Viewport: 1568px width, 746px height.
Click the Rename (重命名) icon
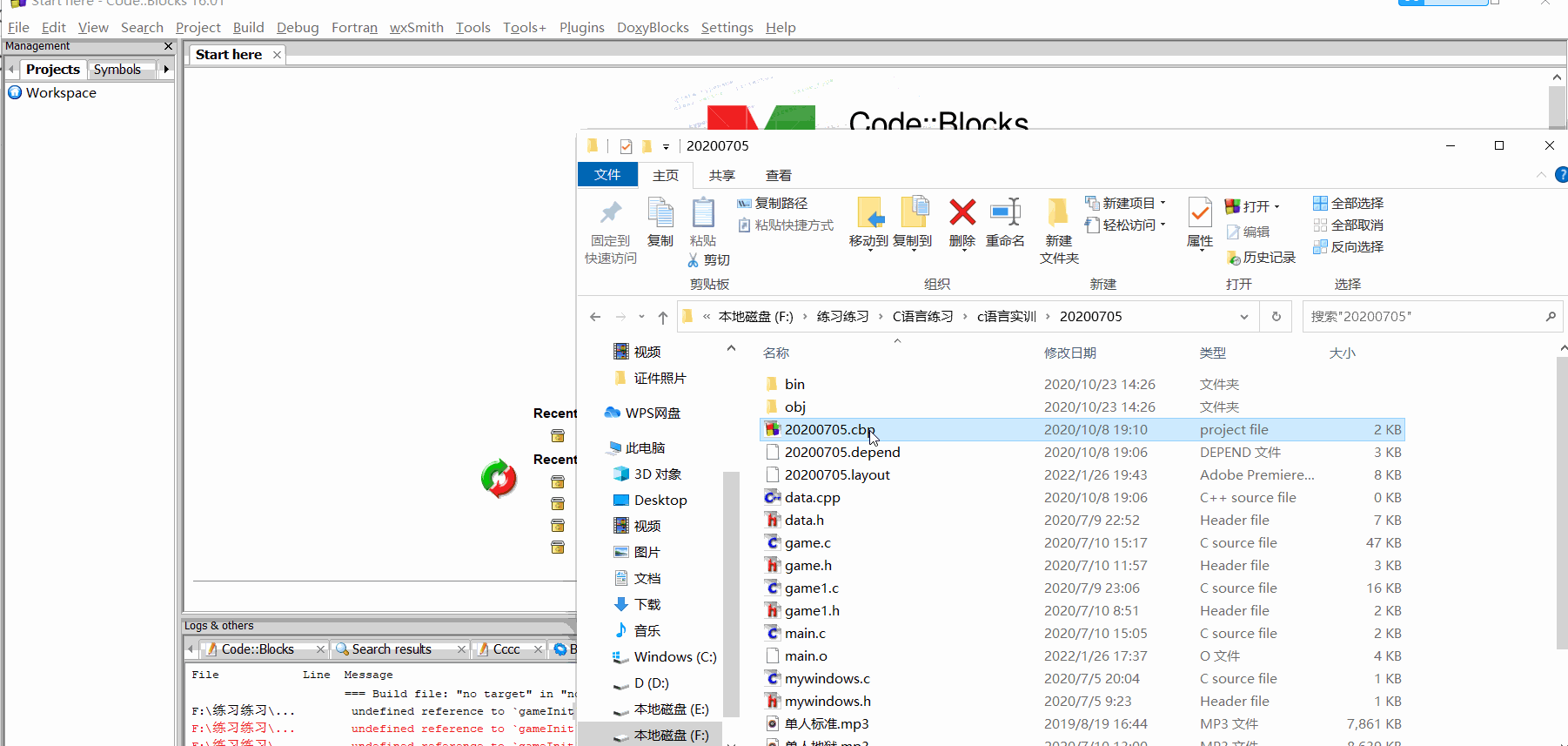1005,212
